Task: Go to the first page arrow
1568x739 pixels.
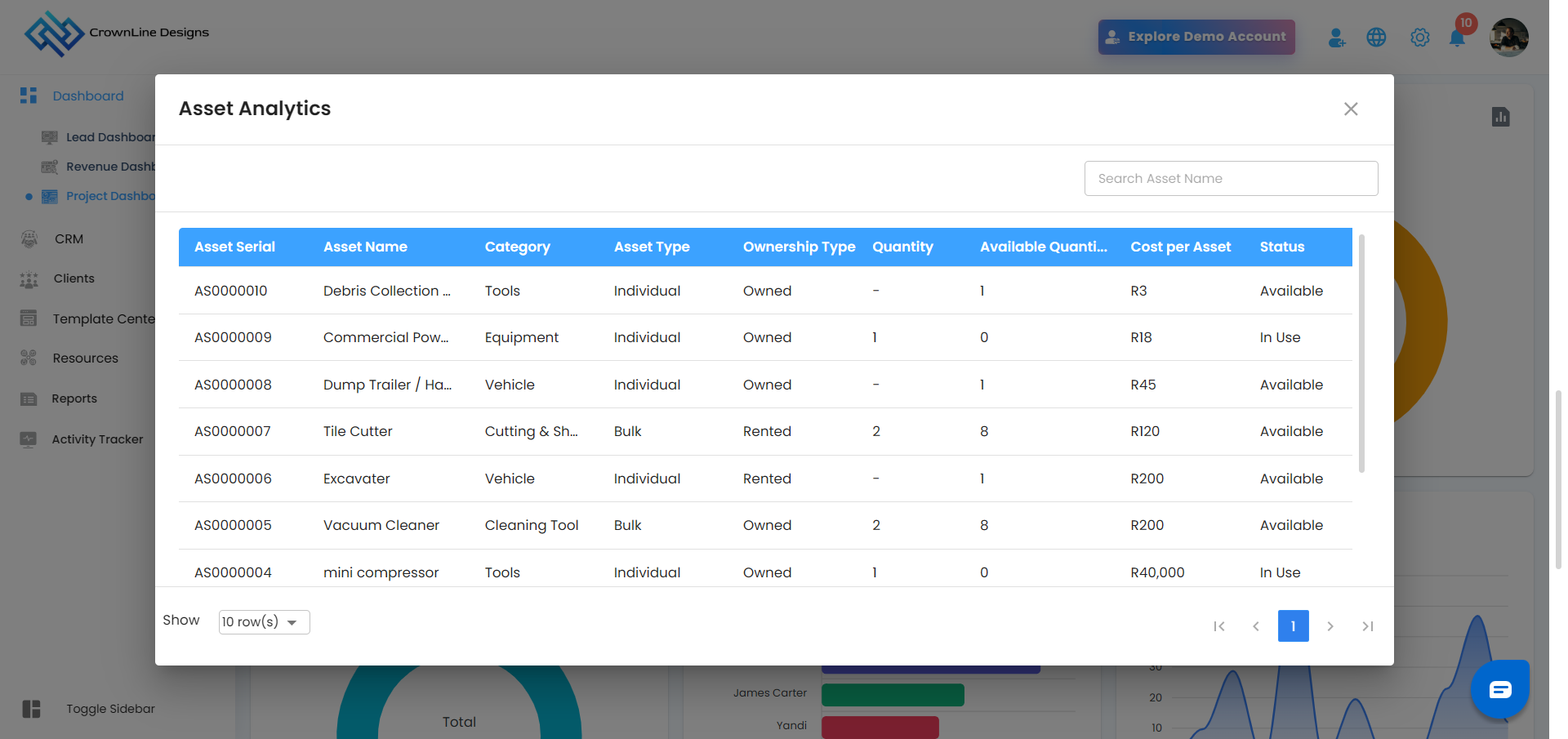Action: [x=1219, y=626]
